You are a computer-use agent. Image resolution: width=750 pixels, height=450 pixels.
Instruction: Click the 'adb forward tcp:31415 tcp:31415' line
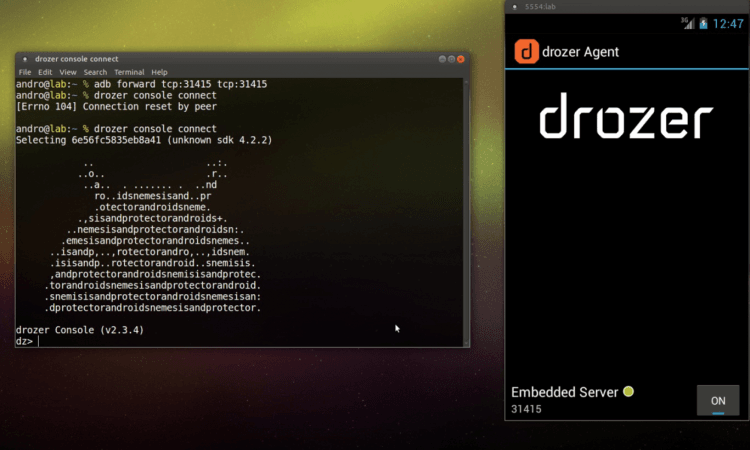click(x=142, y=84)
